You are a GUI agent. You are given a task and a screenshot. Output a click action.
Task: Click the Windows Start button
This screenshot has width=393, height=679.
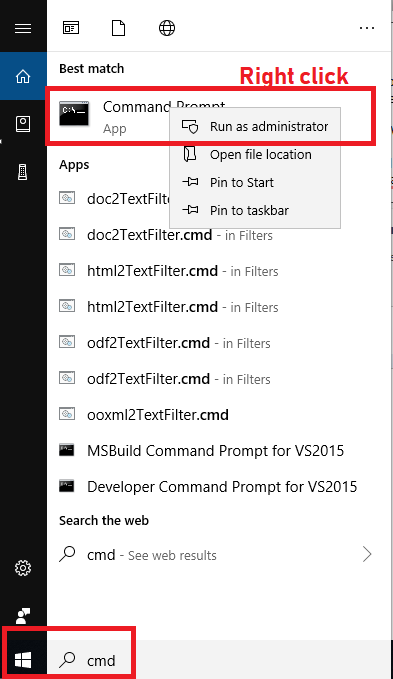(23, 660)
